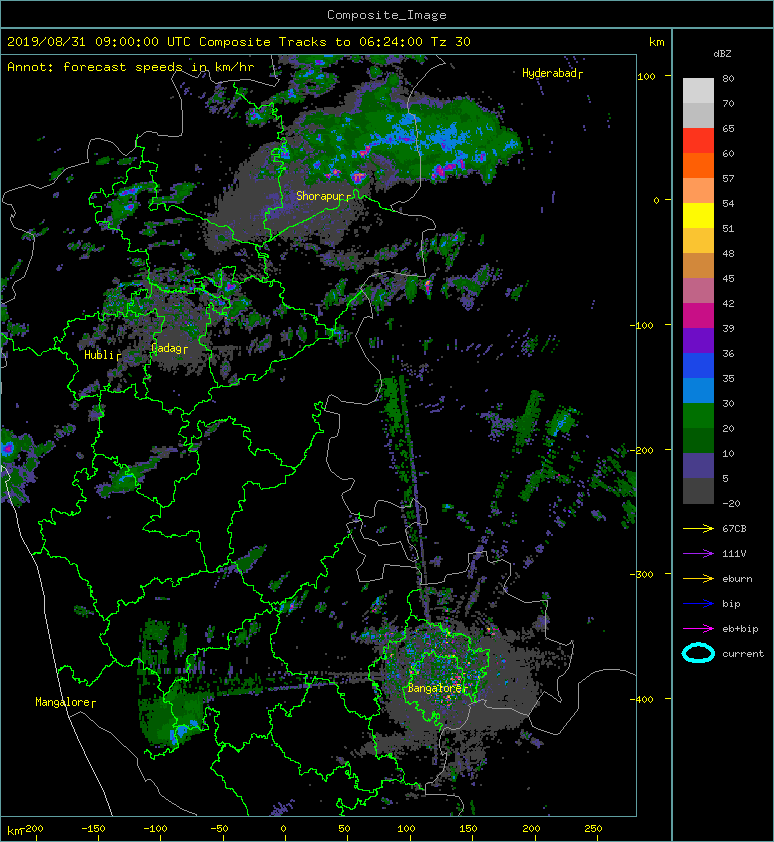The height and width of the screenshot is (842, 774).
Task: Click the Composite_Image title text
Action: click(387, 15)
